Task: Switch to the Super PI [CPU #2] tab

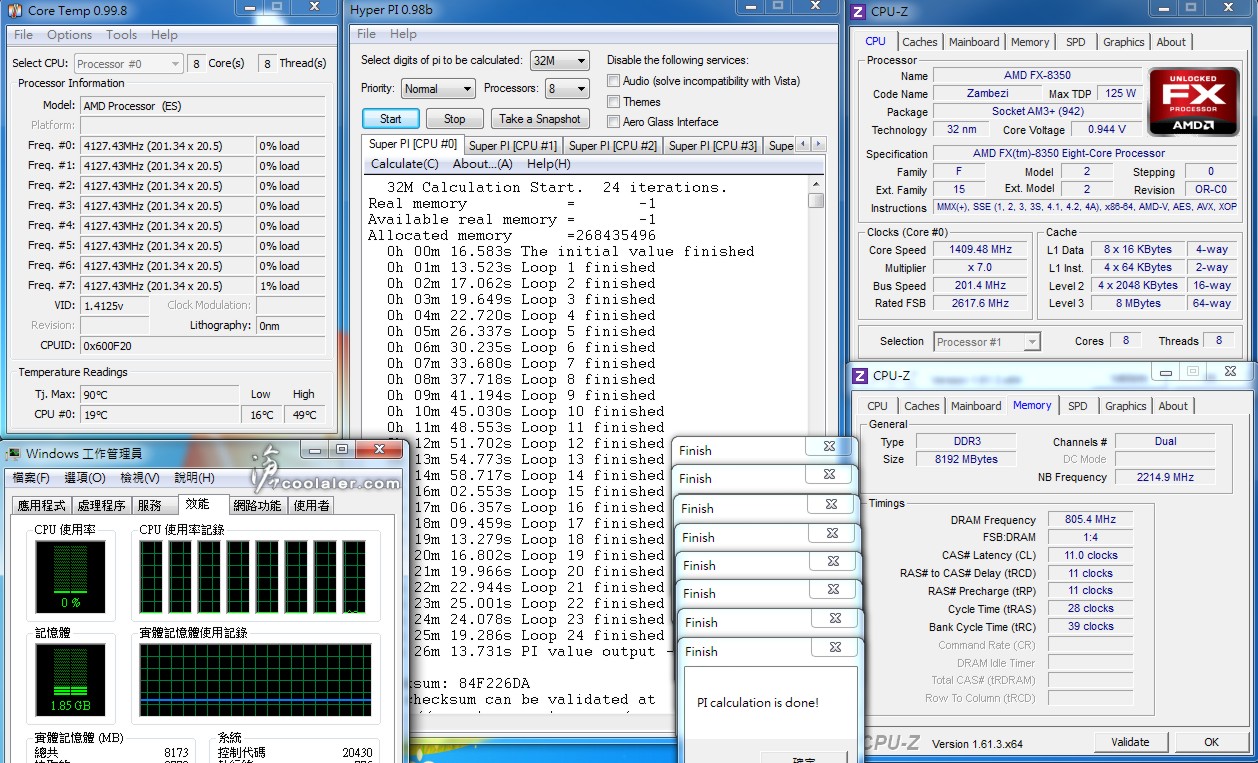Action: tap(613, 146)
